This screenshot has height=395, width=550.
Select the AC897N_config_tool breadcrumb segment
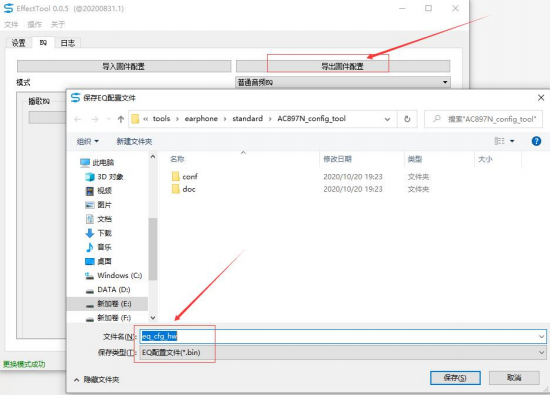[311, 119]
